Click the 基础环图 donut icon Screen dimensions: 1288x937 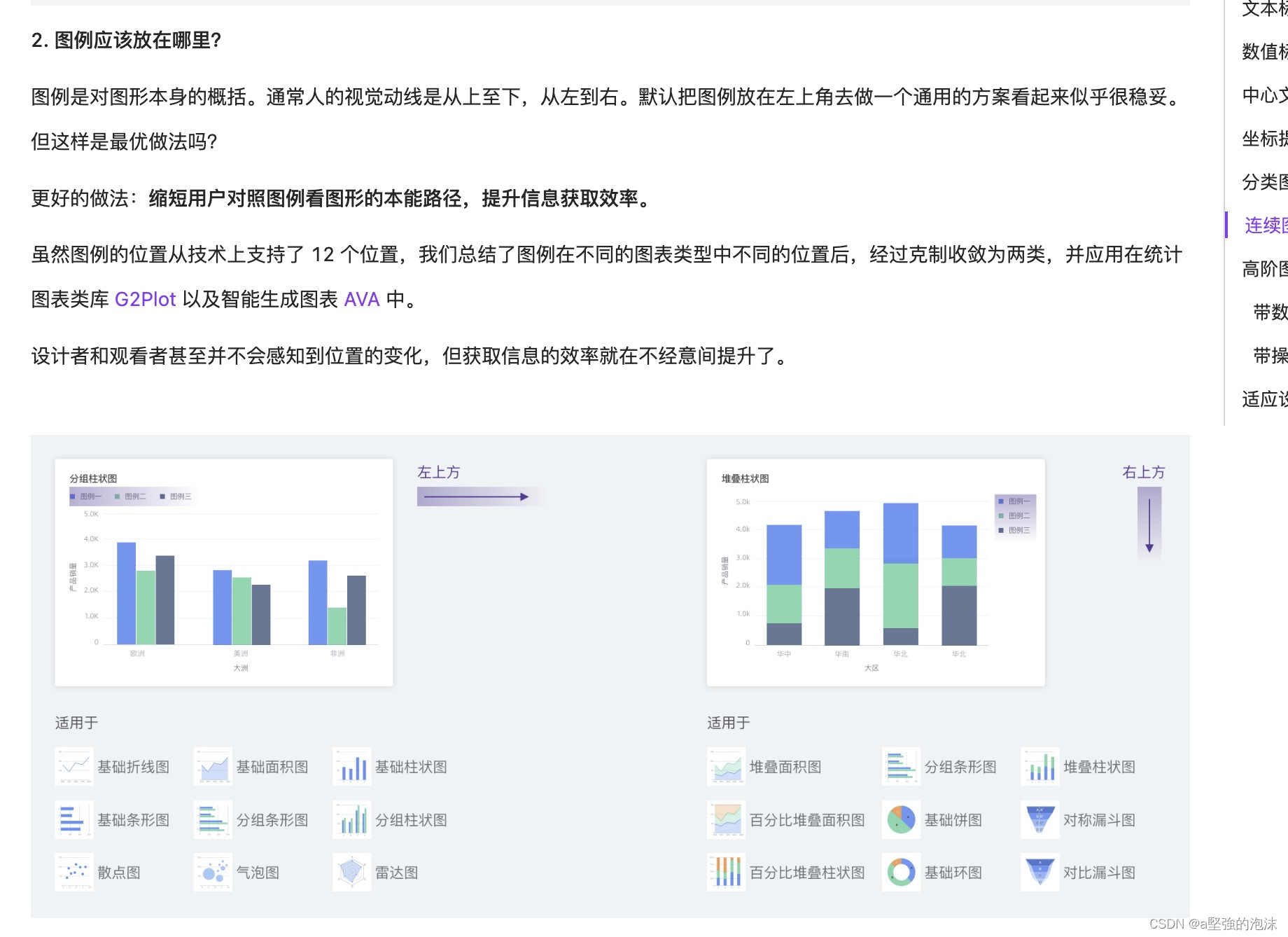[x=901, y=873]
